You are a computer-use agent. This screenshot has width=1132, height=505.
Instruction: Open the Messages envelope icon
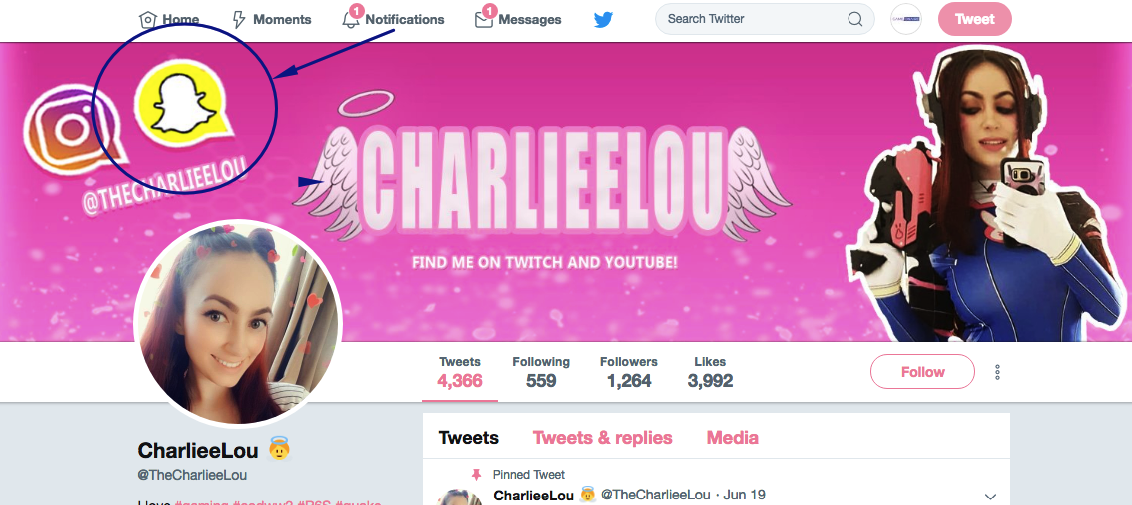tap(484, 19)
